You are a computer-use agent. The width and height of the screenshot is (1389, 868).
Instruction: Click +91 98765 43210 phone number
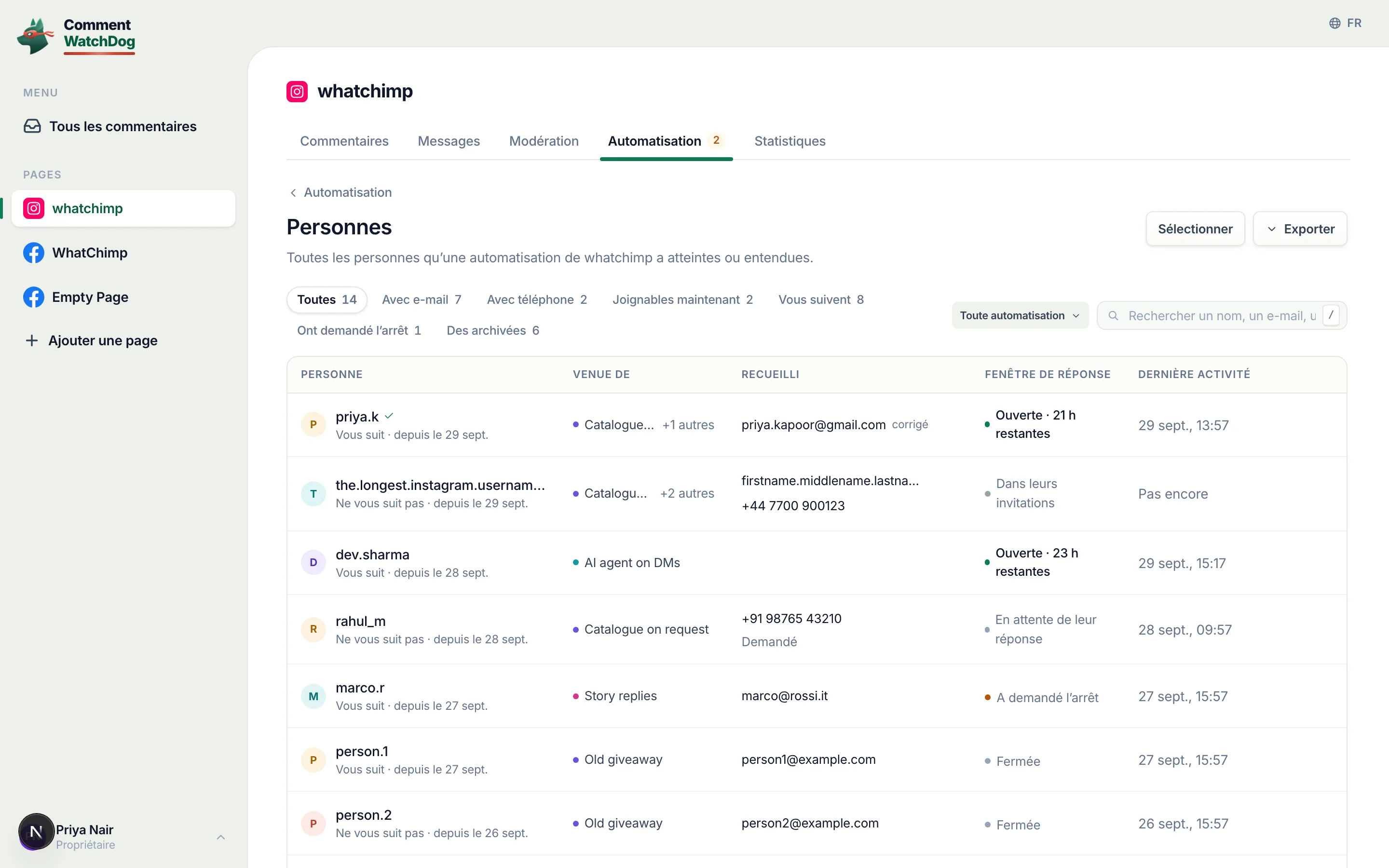tap(791, 618)
